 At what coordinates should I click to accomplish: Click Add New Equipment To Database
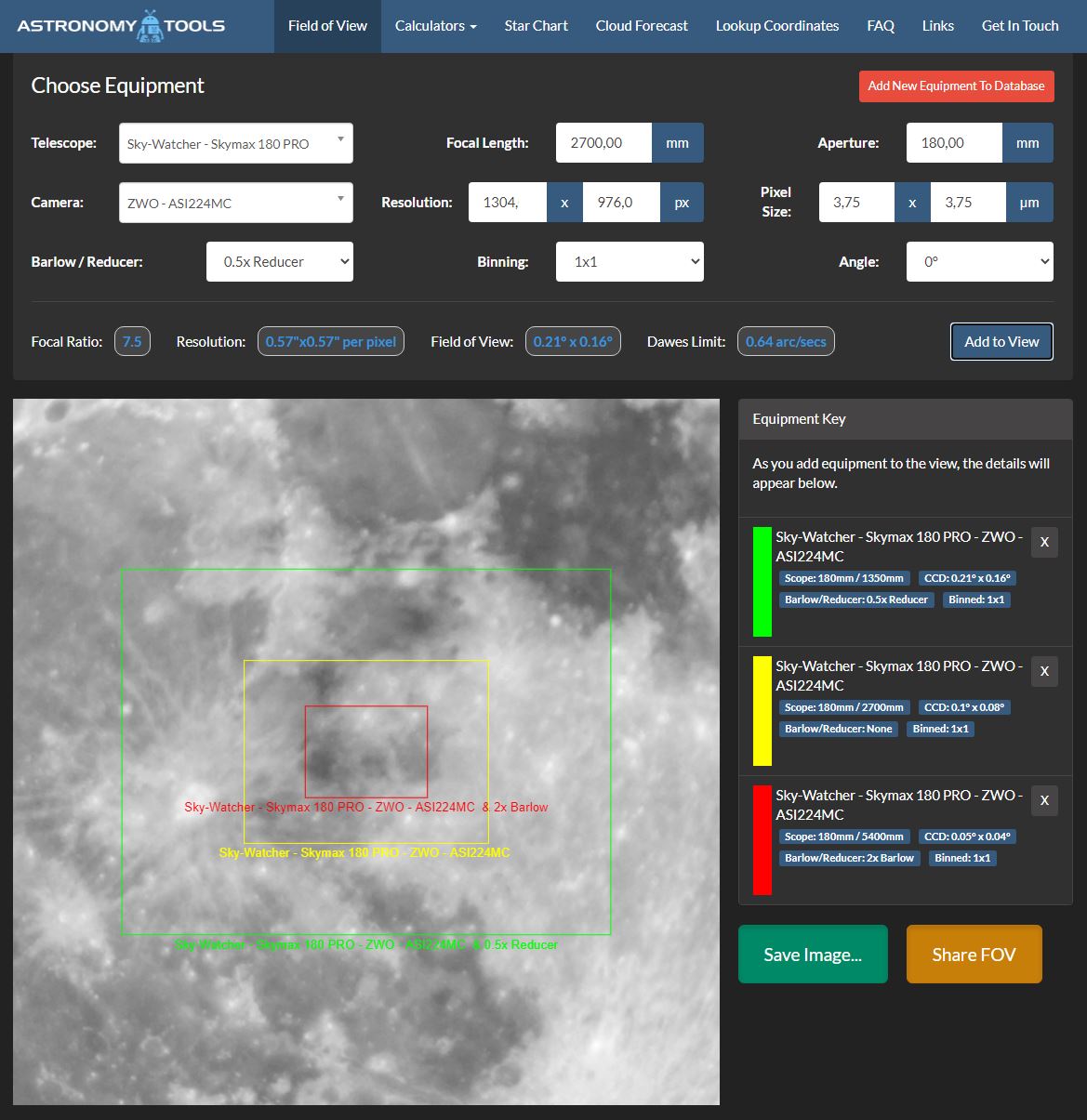tap(956, 86)
